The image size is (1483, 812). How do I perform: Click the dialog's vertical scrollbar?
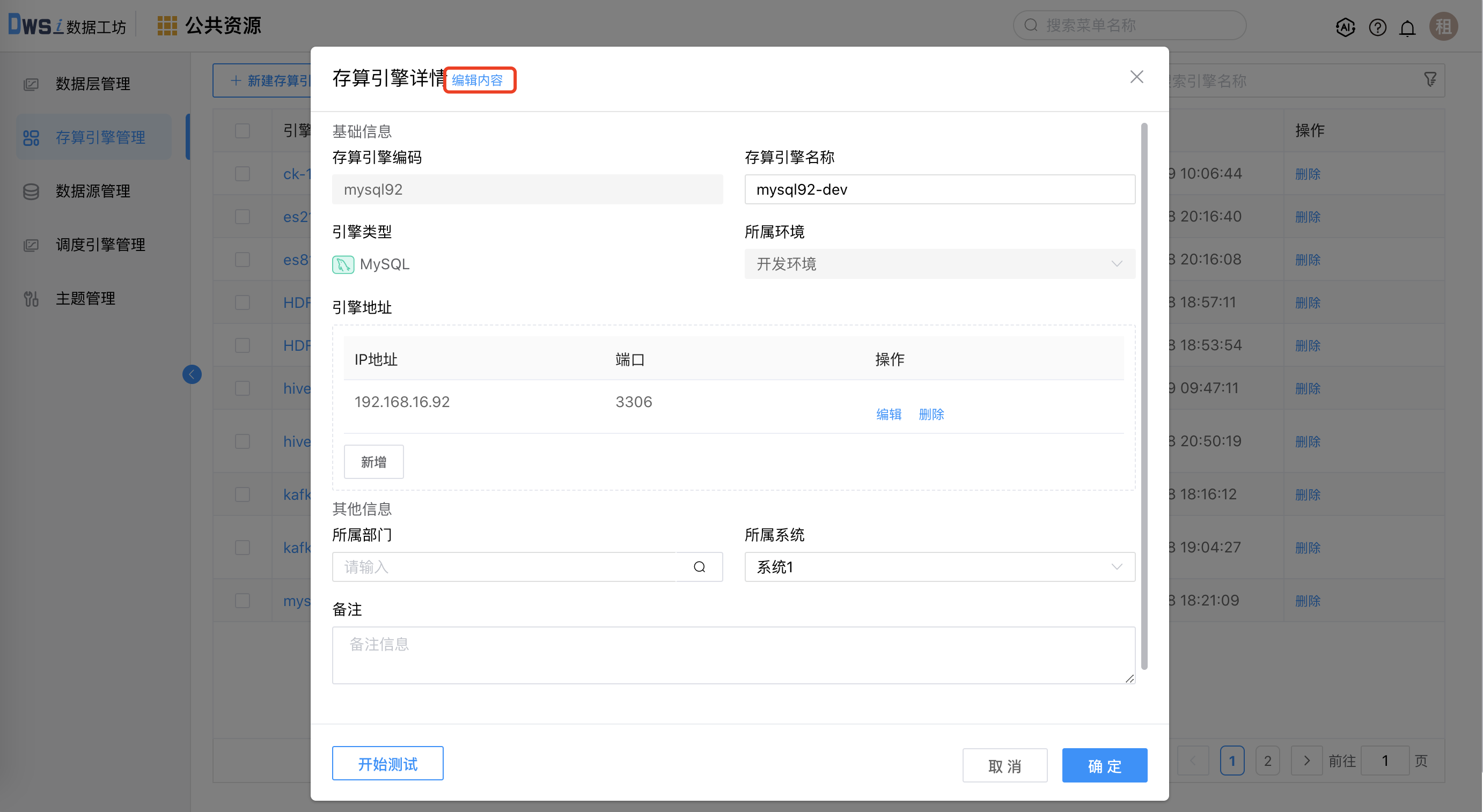point(1144,396)
